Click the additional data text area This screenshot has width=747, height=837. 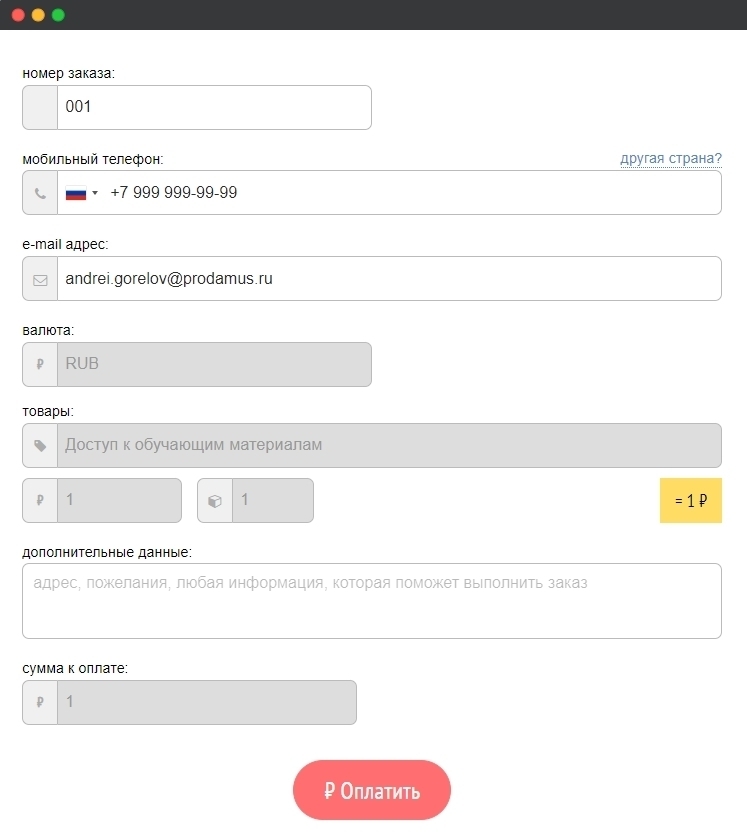pyautogui.click(x=371, y=600)
